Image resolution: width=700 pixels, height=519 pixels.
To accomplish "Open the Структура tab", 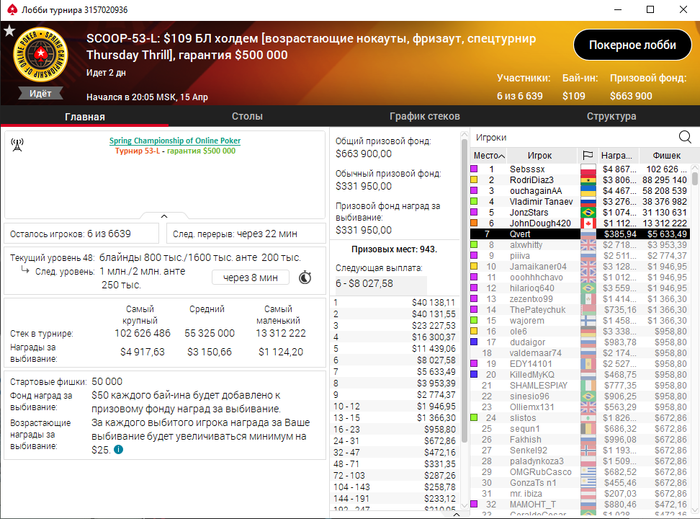I will [x=611, y=116].
